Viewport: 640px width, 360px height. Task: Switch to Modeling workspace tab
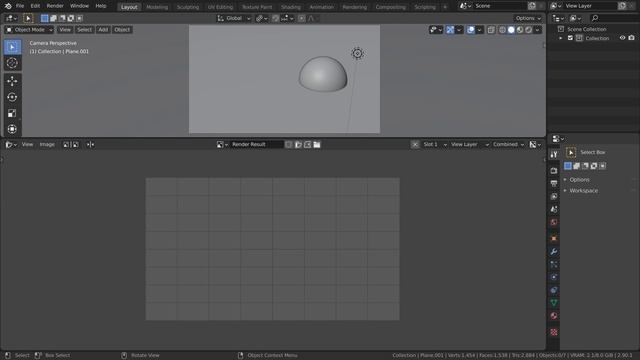click(x=157, y=7)
